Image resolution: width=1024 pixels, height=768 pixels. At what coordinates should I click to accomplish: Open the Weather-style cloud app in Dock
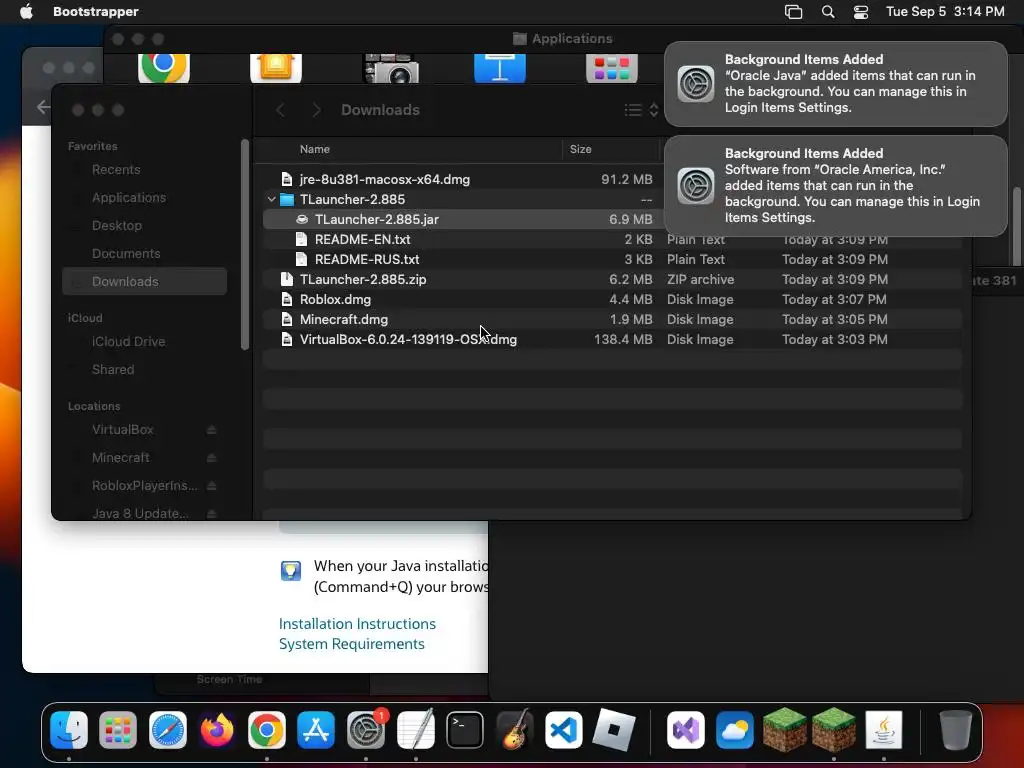point(735,729)
